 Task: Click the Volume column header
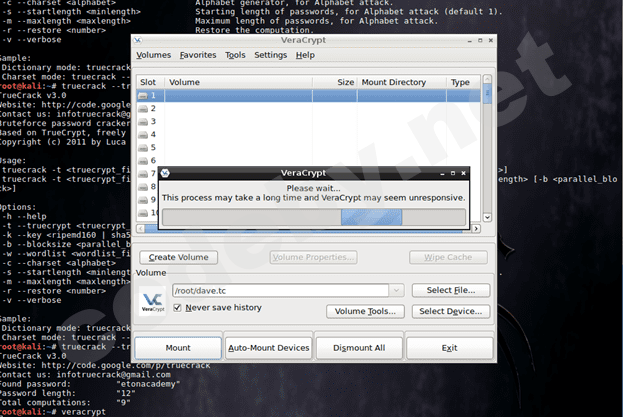coord(238,82)
